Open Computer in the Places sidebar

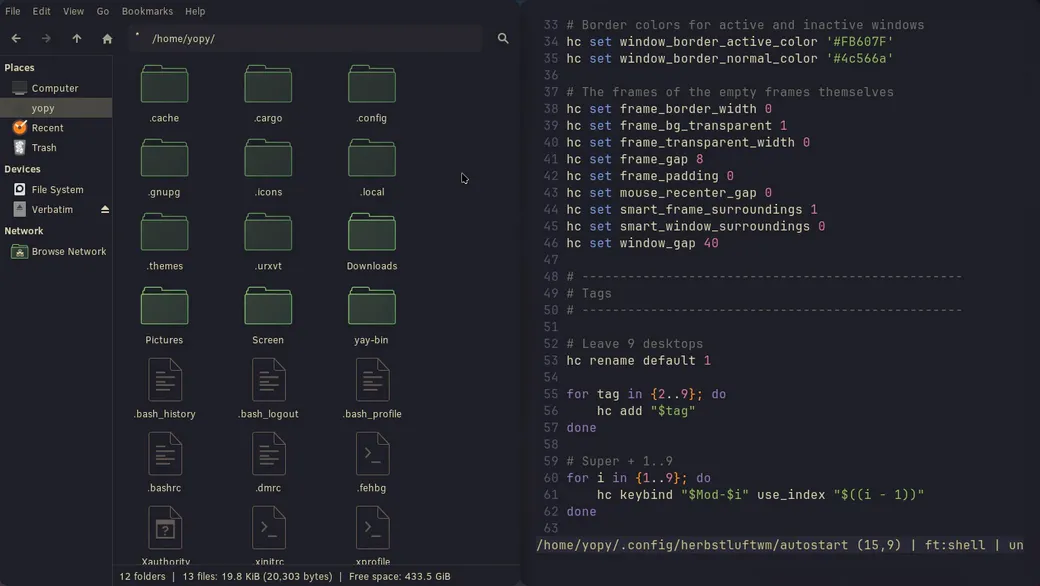coord(56,88)
